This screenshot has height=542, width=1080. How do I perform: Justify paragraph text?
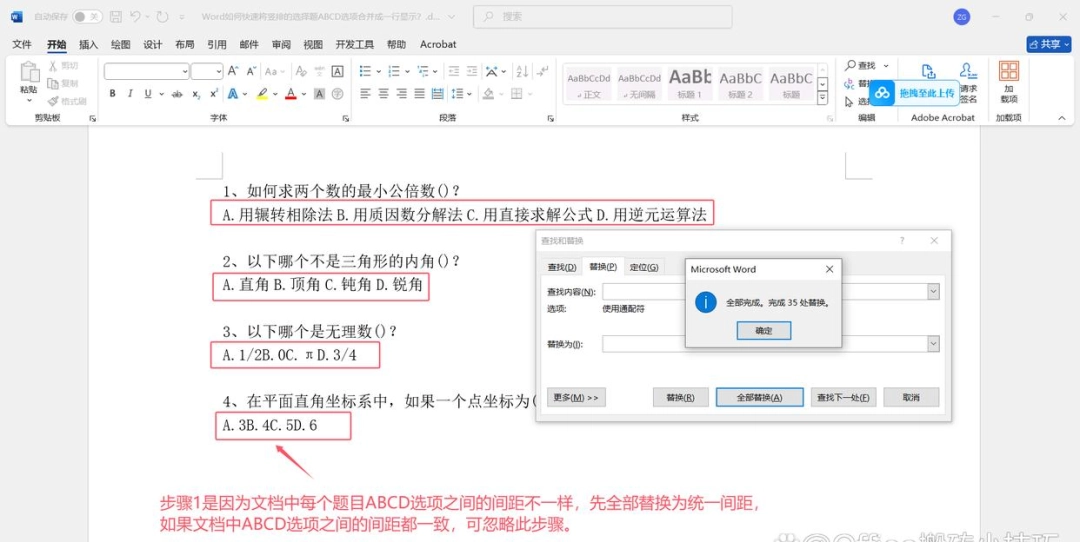tap(419, 94)
